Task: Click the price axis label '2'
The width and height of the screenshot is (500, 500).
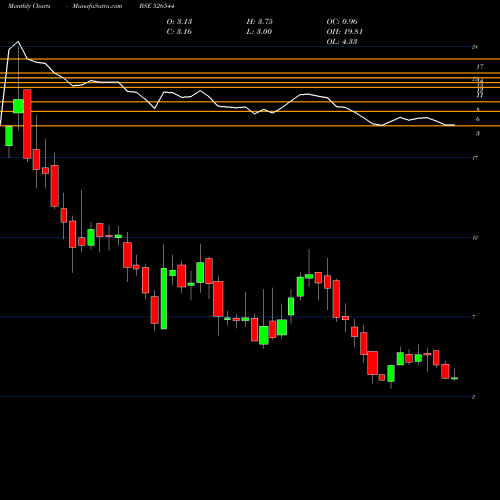Action: (x=473, y=397)
